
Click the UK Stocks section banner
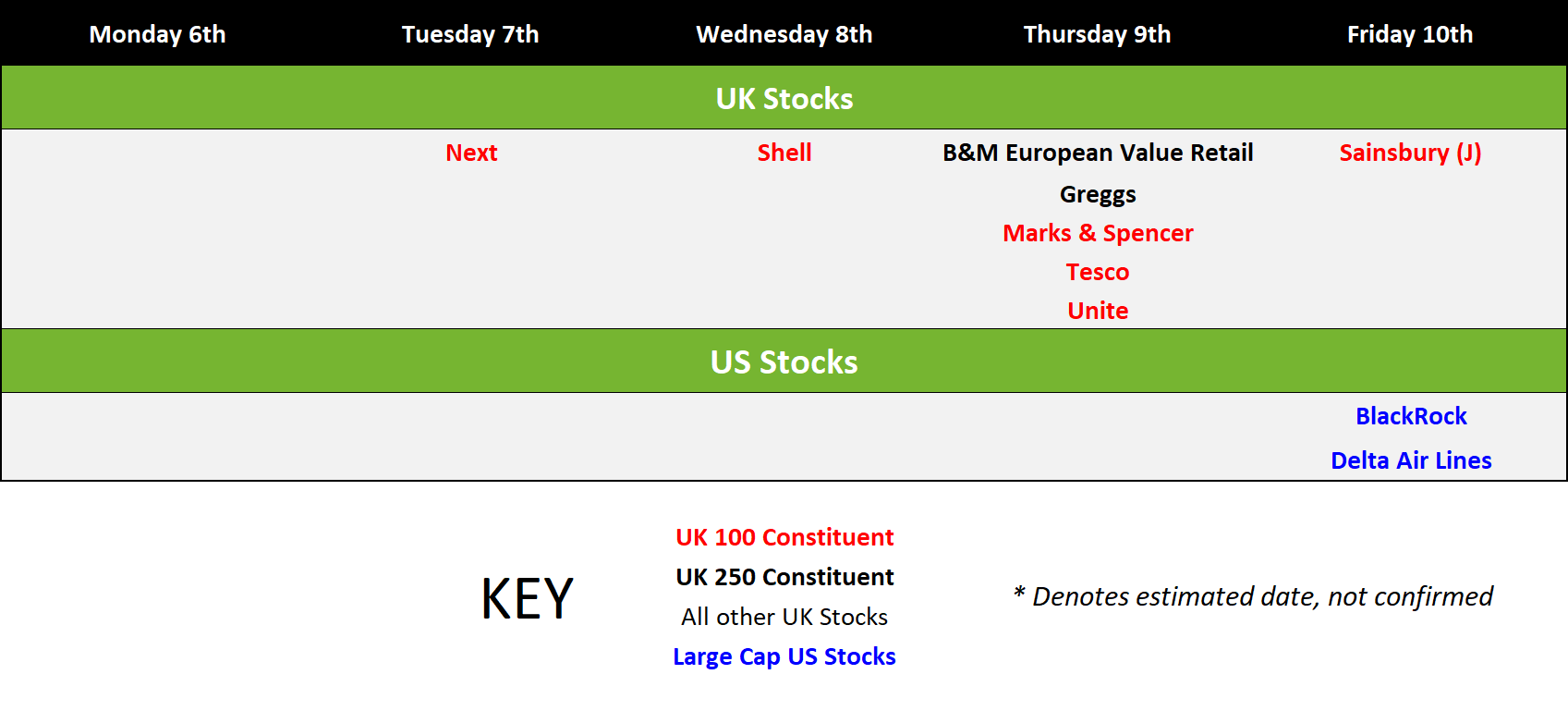784,98
